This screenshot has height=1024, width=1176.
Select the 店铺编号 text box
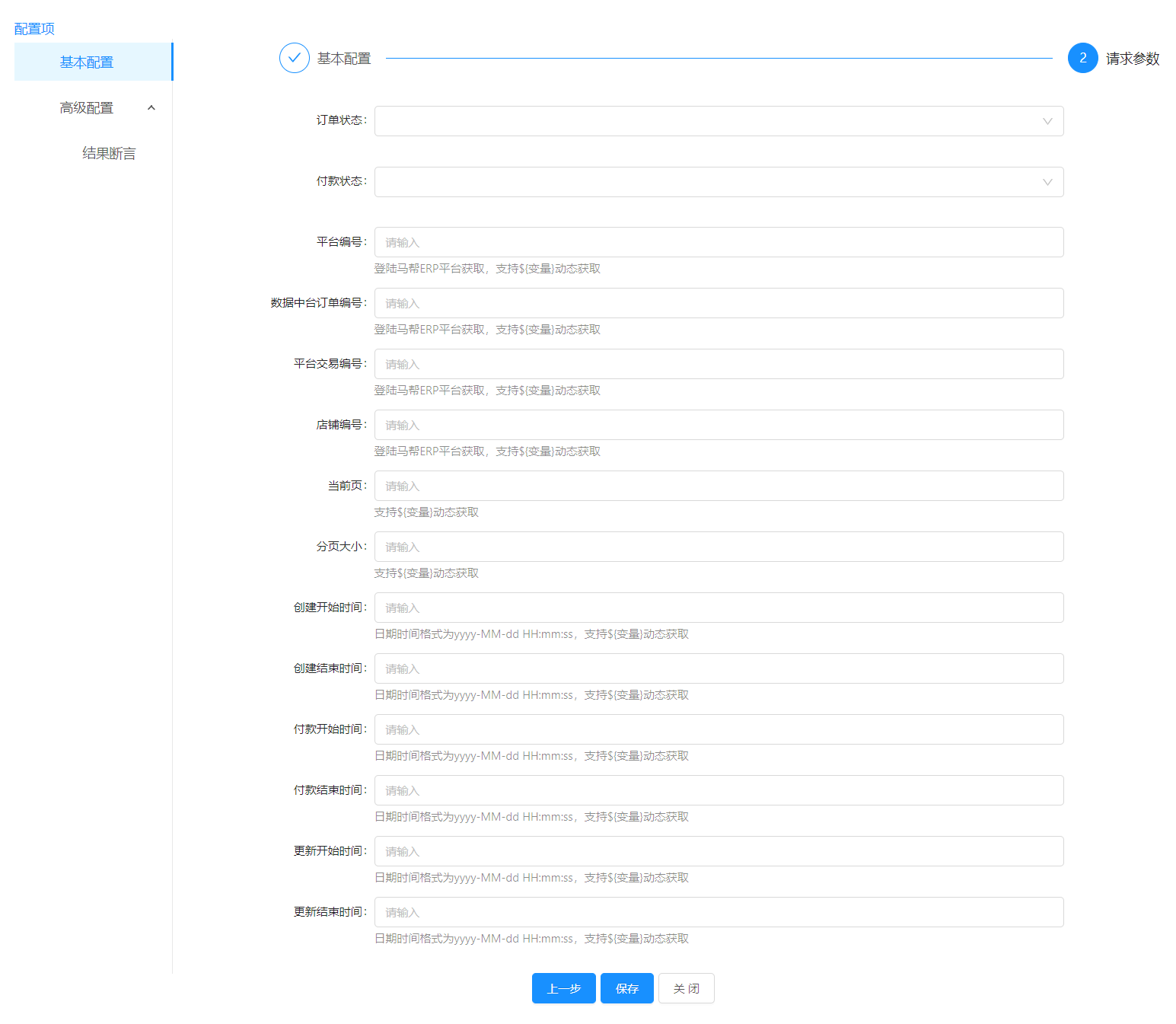pos(718,425)
